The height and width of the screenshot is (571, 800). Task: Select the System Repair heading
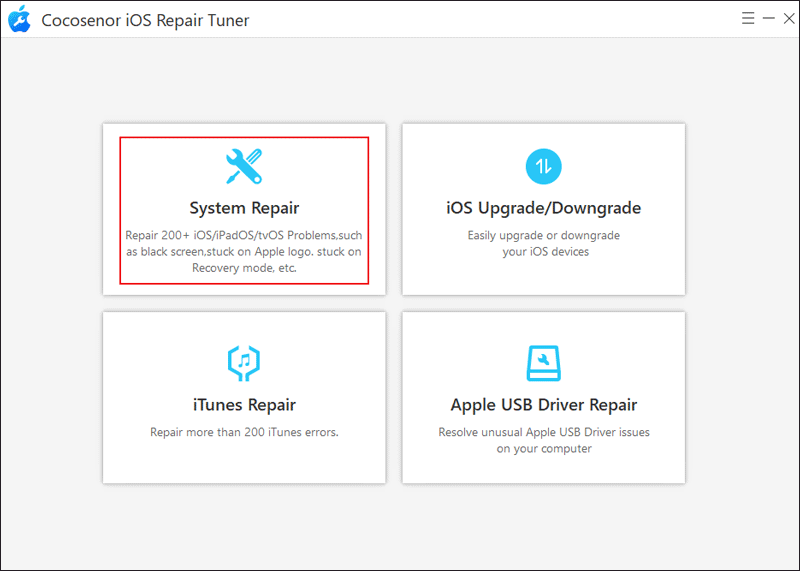pos(244,208)
